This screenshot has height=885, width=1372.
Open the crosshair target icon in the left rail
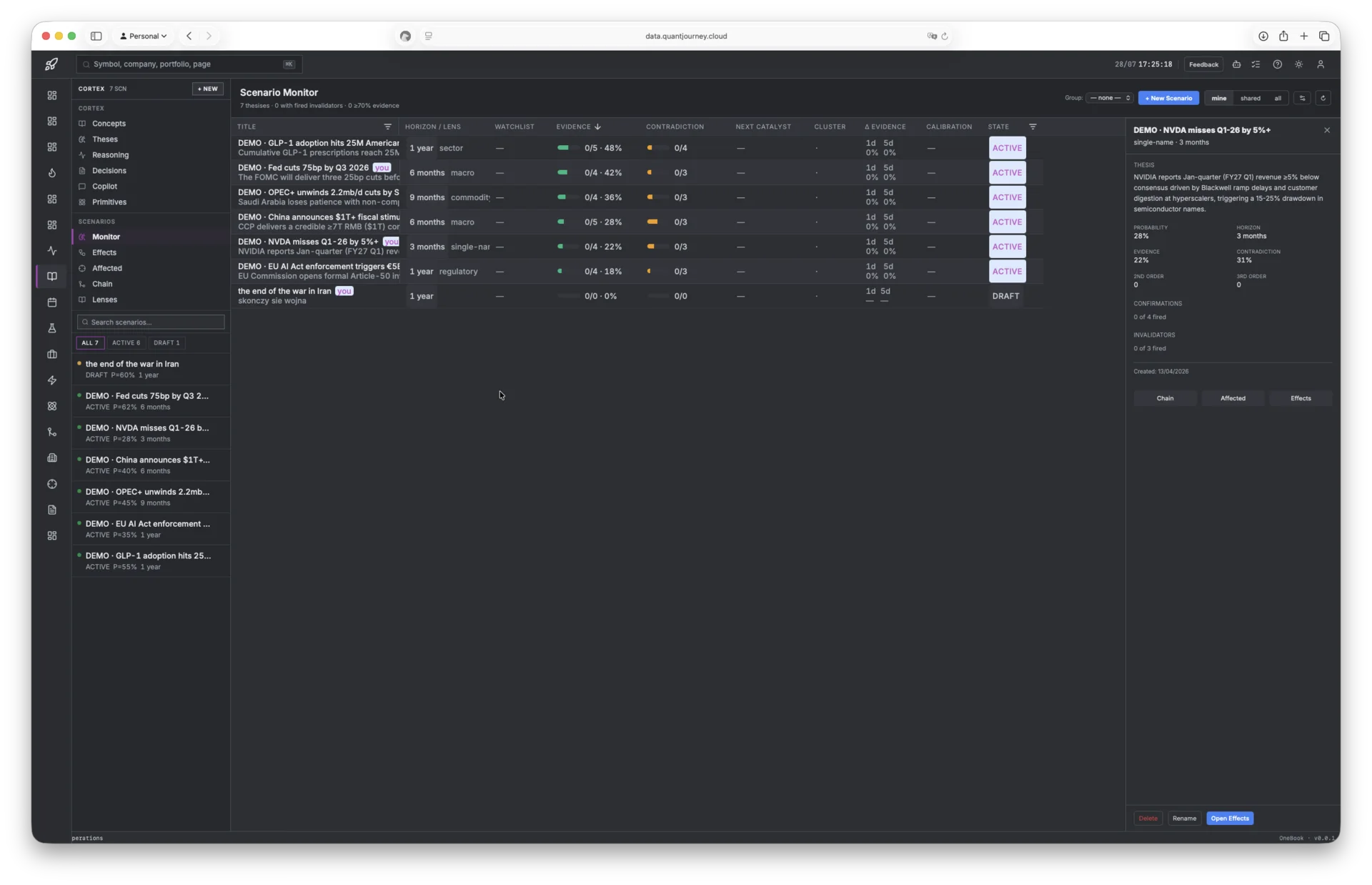tap(52, 484)
